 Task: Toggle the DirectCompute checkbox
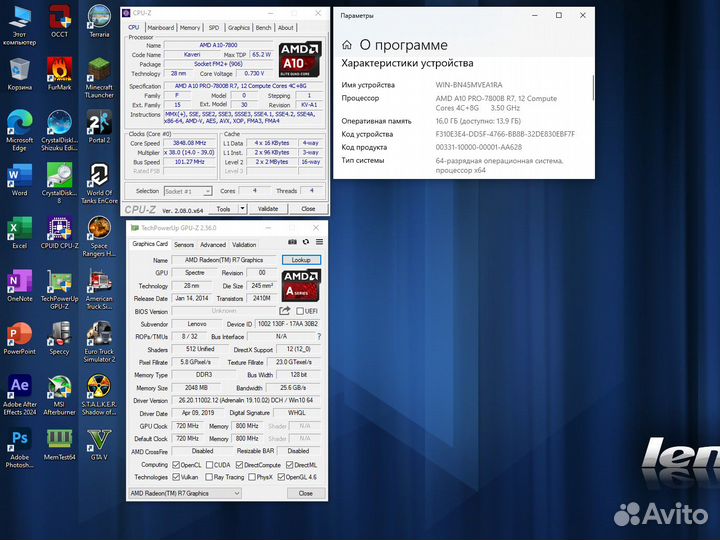[x=239, y=465]
